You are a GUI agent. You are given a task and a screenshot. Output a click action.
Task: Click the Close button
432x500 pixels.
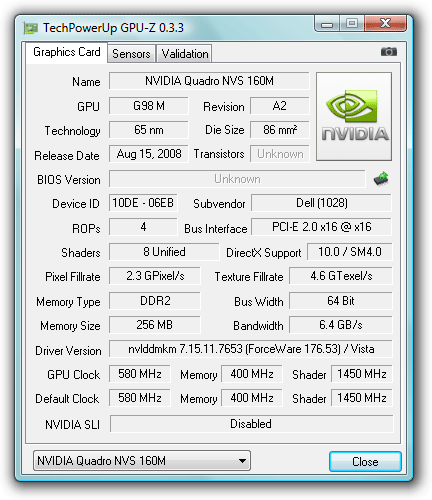pyautogui.click(x=365, y=462)
